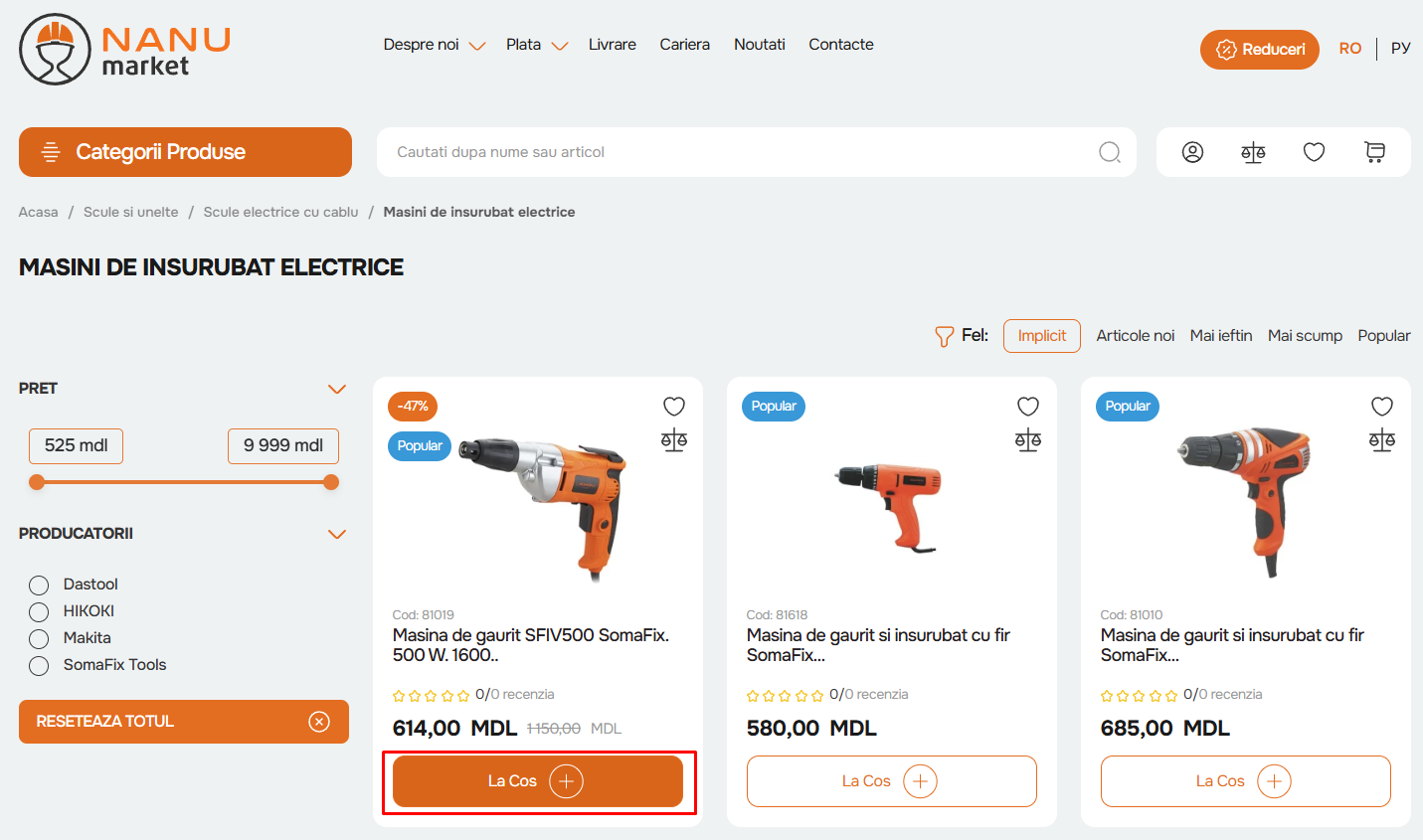Image resolution: width=1423 pixels, height=840 pixels.
Task: Favorite the product with code 81618
Action: click(x=1028, y=407)
